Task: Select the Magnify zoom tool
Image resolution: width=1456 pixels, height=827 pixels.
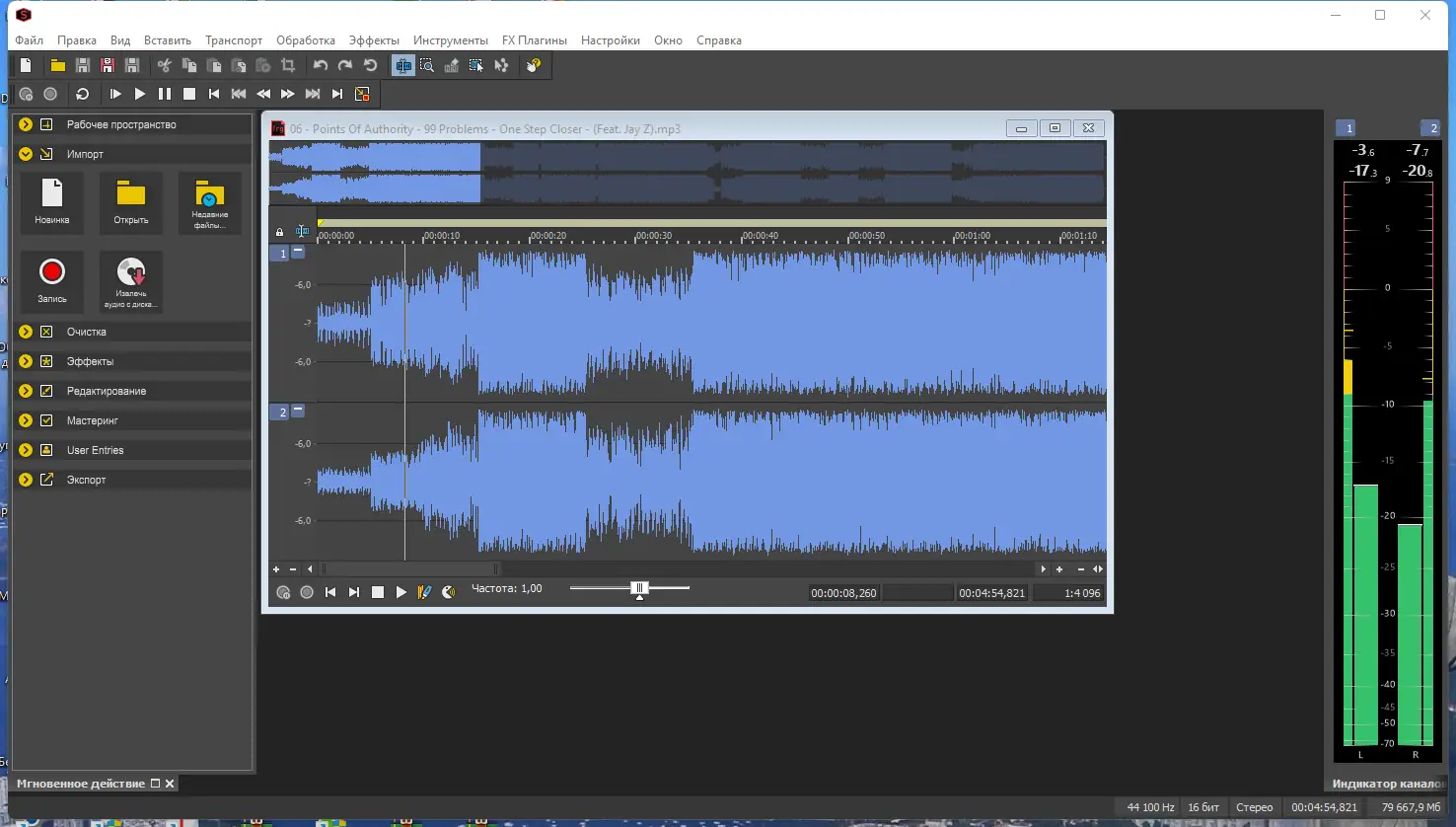Action: click(427, 65)
